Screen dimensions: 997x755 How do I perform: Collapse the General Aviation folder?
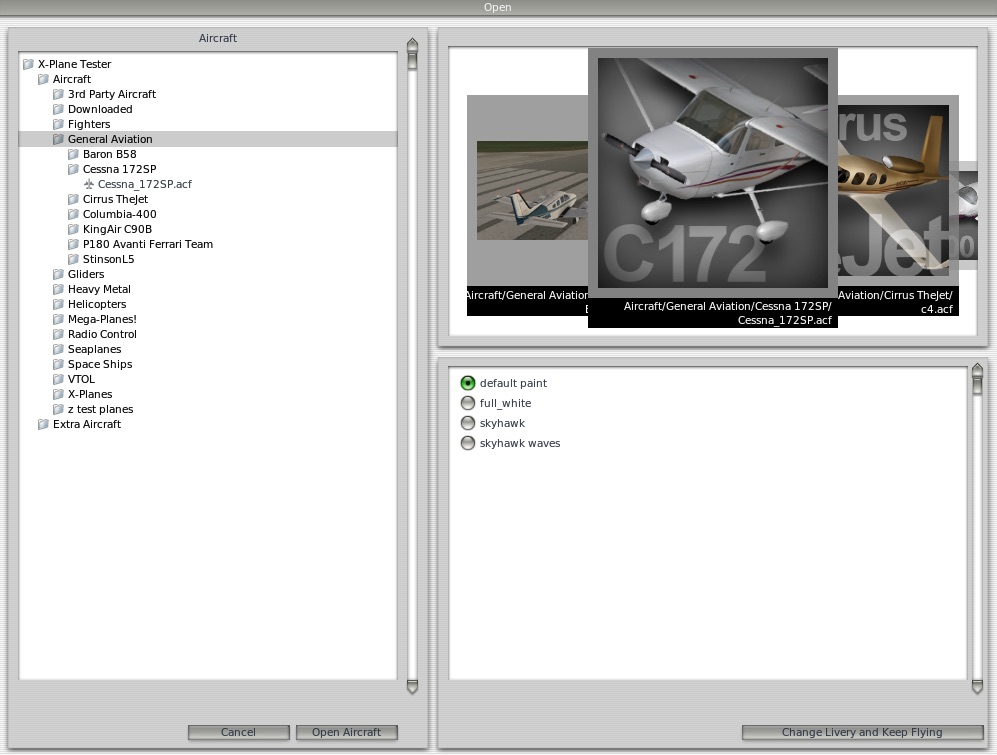110,139
